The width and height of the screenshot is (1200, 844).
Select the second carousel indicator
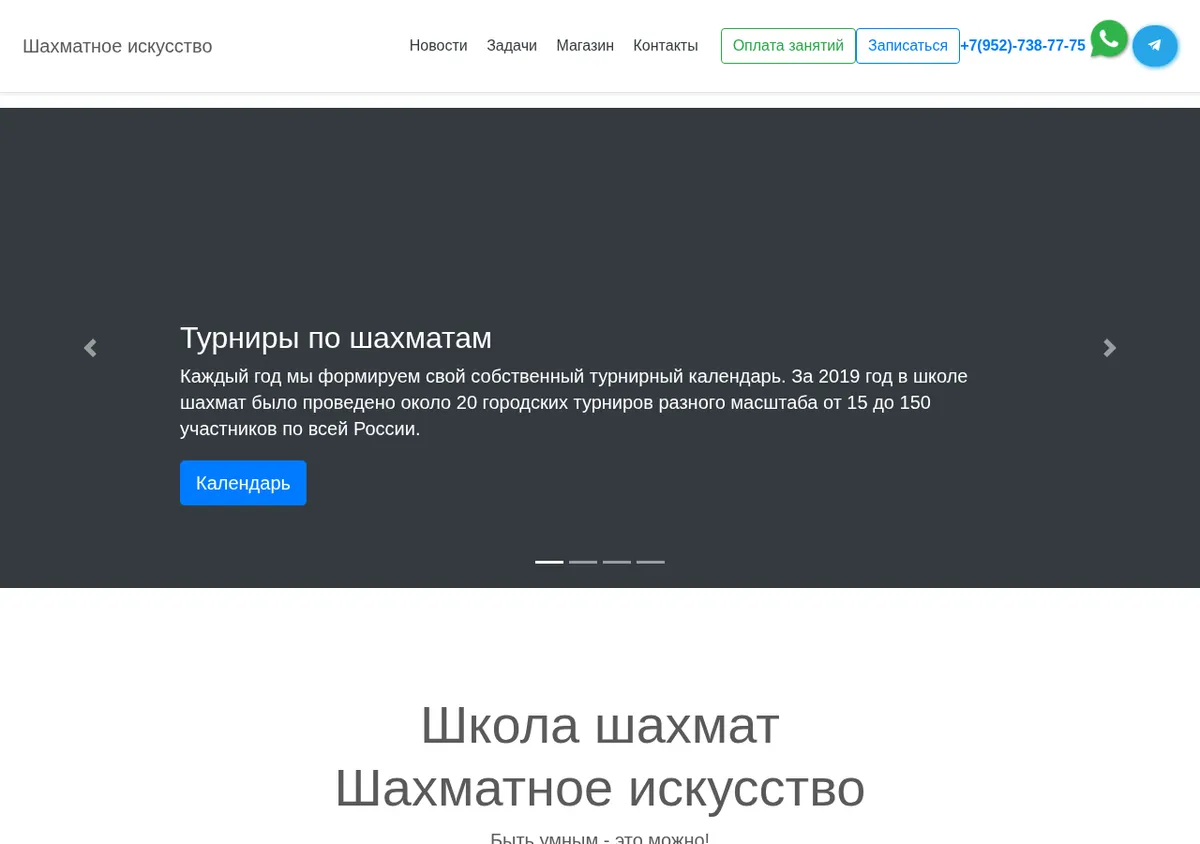click(x=583, y=562)
